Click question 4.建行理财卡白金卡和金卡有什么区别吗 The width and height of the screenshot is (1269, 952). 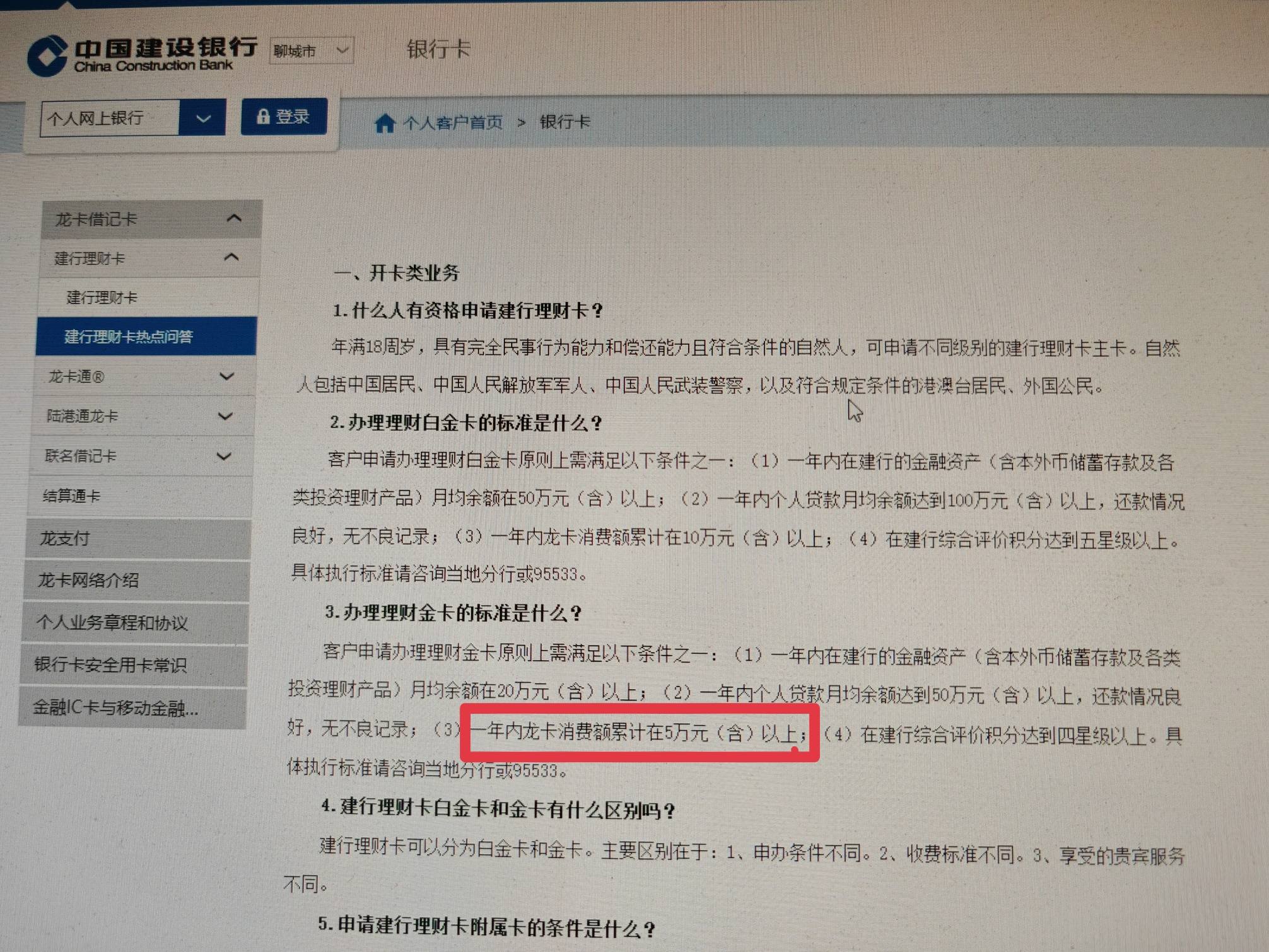(498, 809)
